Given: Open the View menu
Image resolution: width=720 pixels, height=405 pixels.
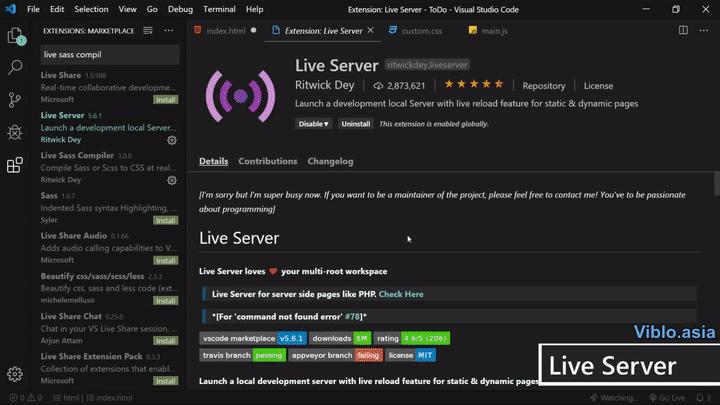Looking at the screenshot, I should (x=127, y=9).
